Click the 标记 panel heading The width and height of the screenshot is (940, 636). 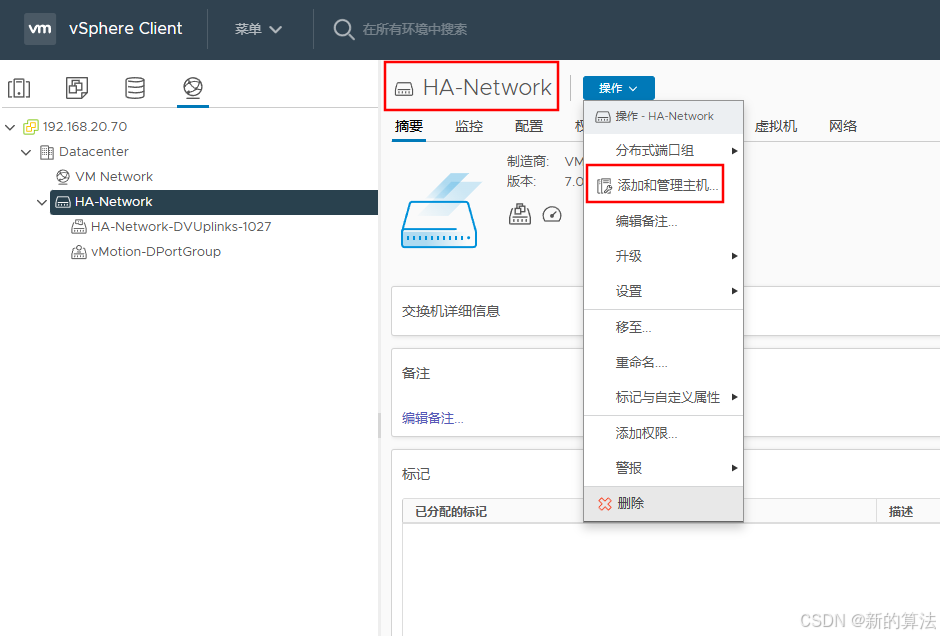click(416, 475)
